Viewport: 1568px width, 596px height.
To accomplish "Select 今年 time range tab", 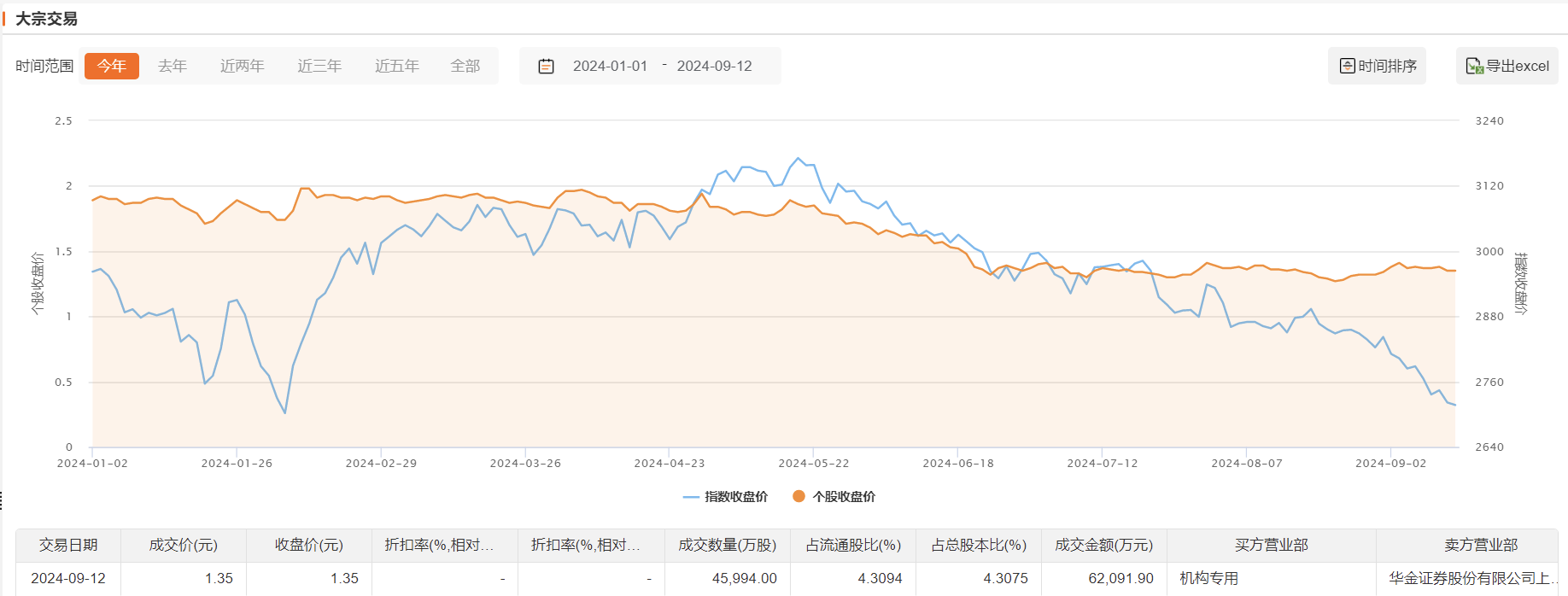I will point(111,66).
